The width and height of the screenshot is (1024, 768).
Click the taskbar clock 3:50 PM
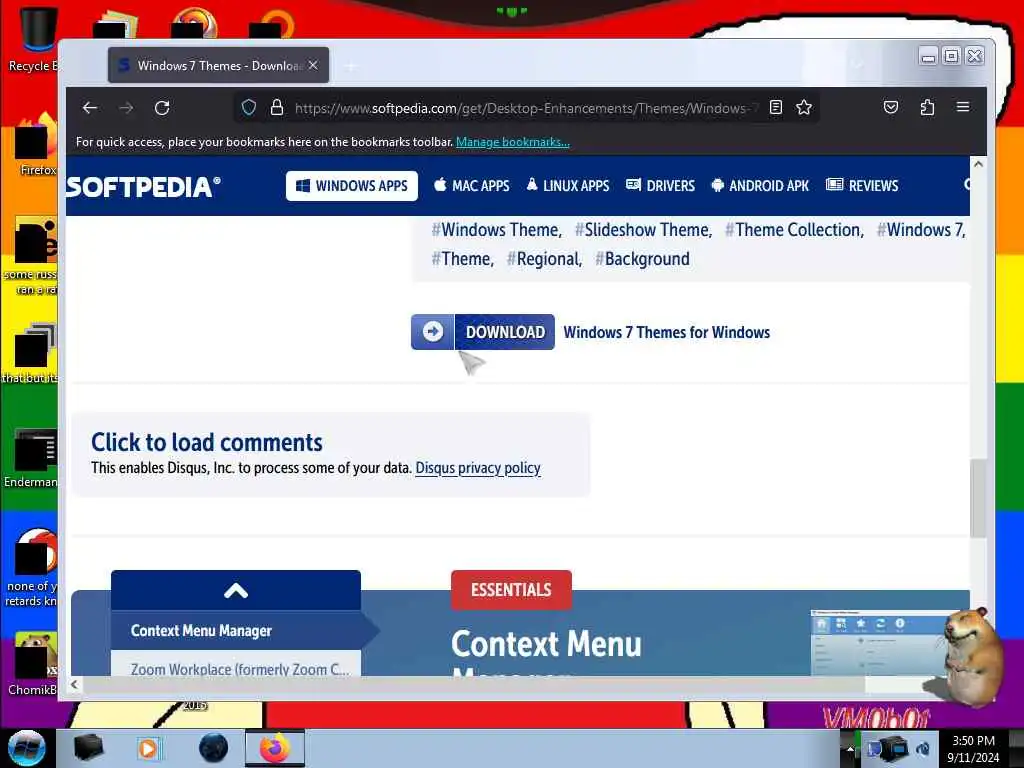[x=973, y=748]
